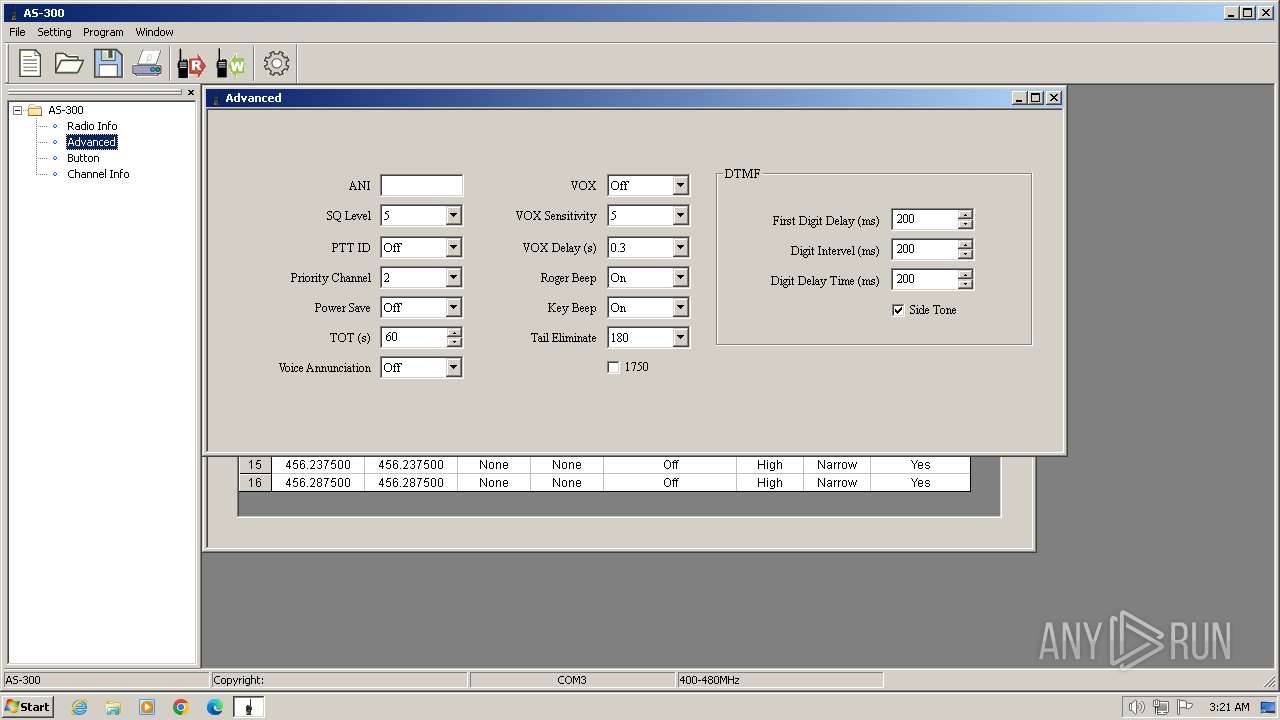Open the volume speaker tray icon
The image size is (1280, 720).
pos(1137,707)
